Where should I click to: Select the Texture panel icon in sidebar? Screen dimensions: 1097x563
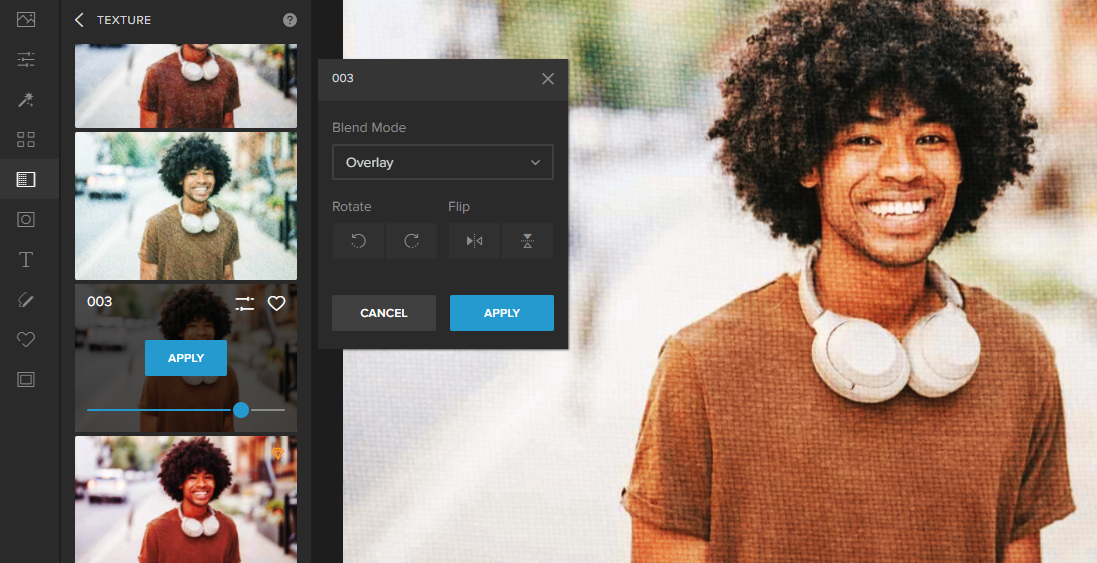click(26, 180)
